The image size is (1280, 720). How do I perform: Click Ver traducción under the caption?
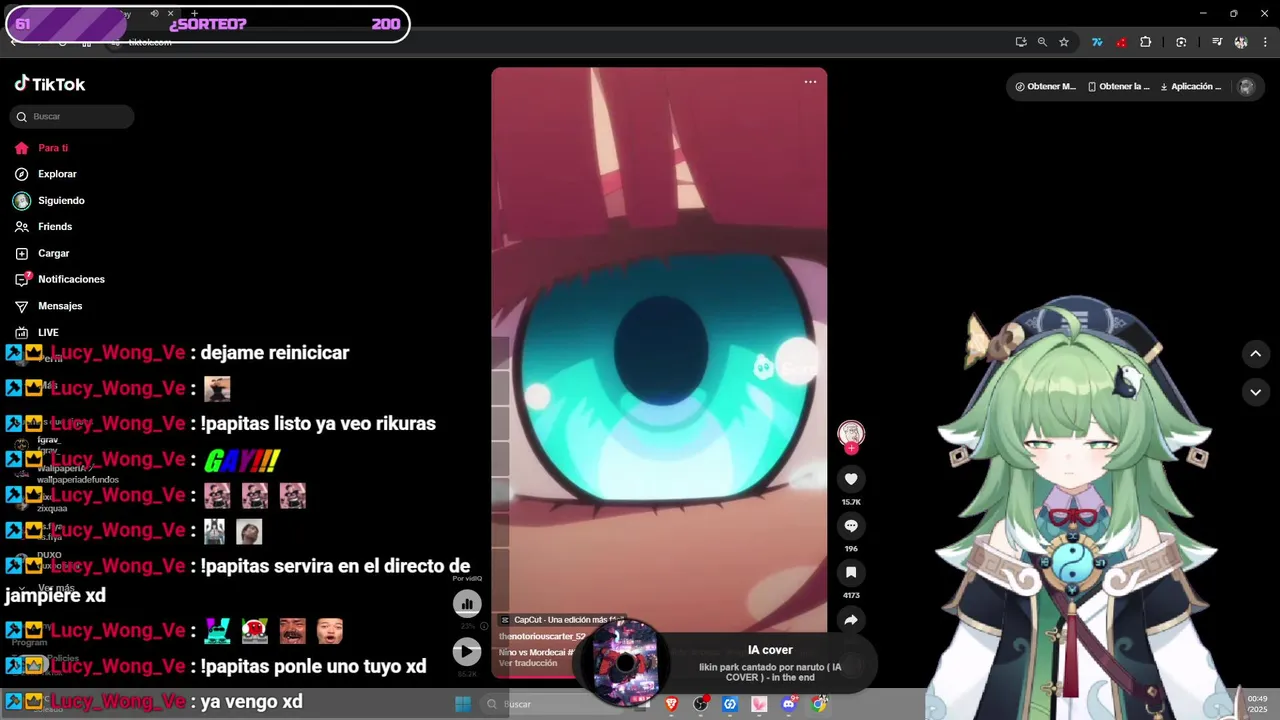pos(528,663)
